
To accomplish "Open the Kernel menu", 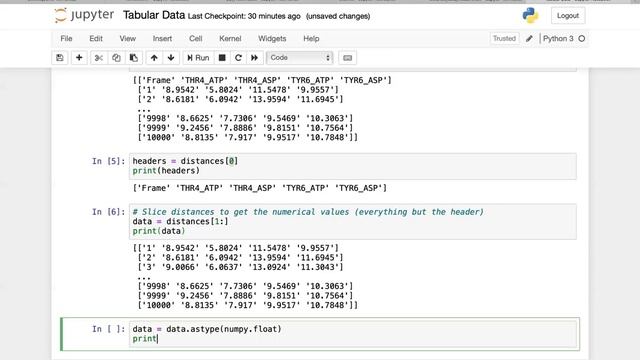I will 230,38.
